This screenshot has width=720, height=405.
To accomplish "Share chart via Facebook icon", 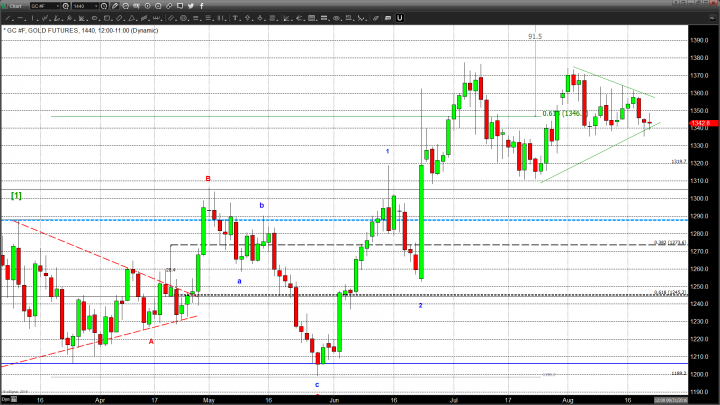I will point(202,6).
